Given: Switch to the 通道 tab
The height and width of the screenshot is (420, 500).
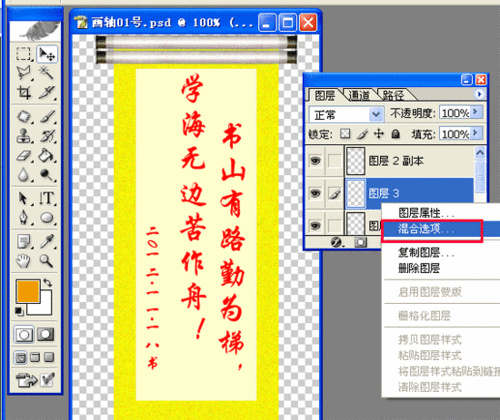Looking at the screenshot, I should pos(359,96).
